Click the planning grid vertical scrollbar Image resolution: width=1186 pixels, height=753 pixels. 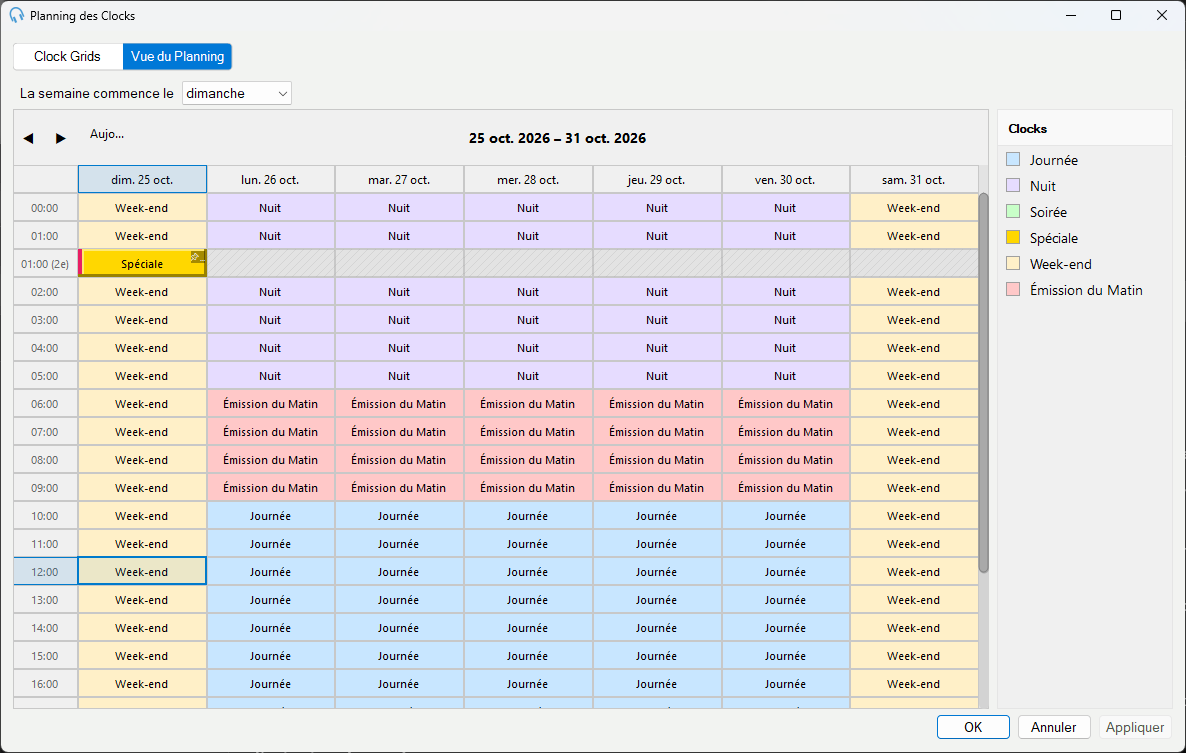click(x=983, y=383)
